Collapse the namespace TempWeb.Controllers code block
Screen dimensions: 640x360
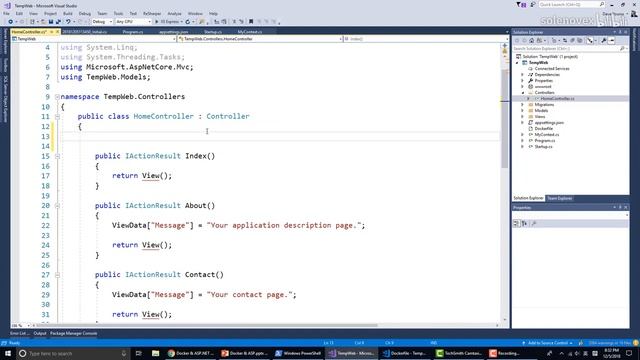57,97
